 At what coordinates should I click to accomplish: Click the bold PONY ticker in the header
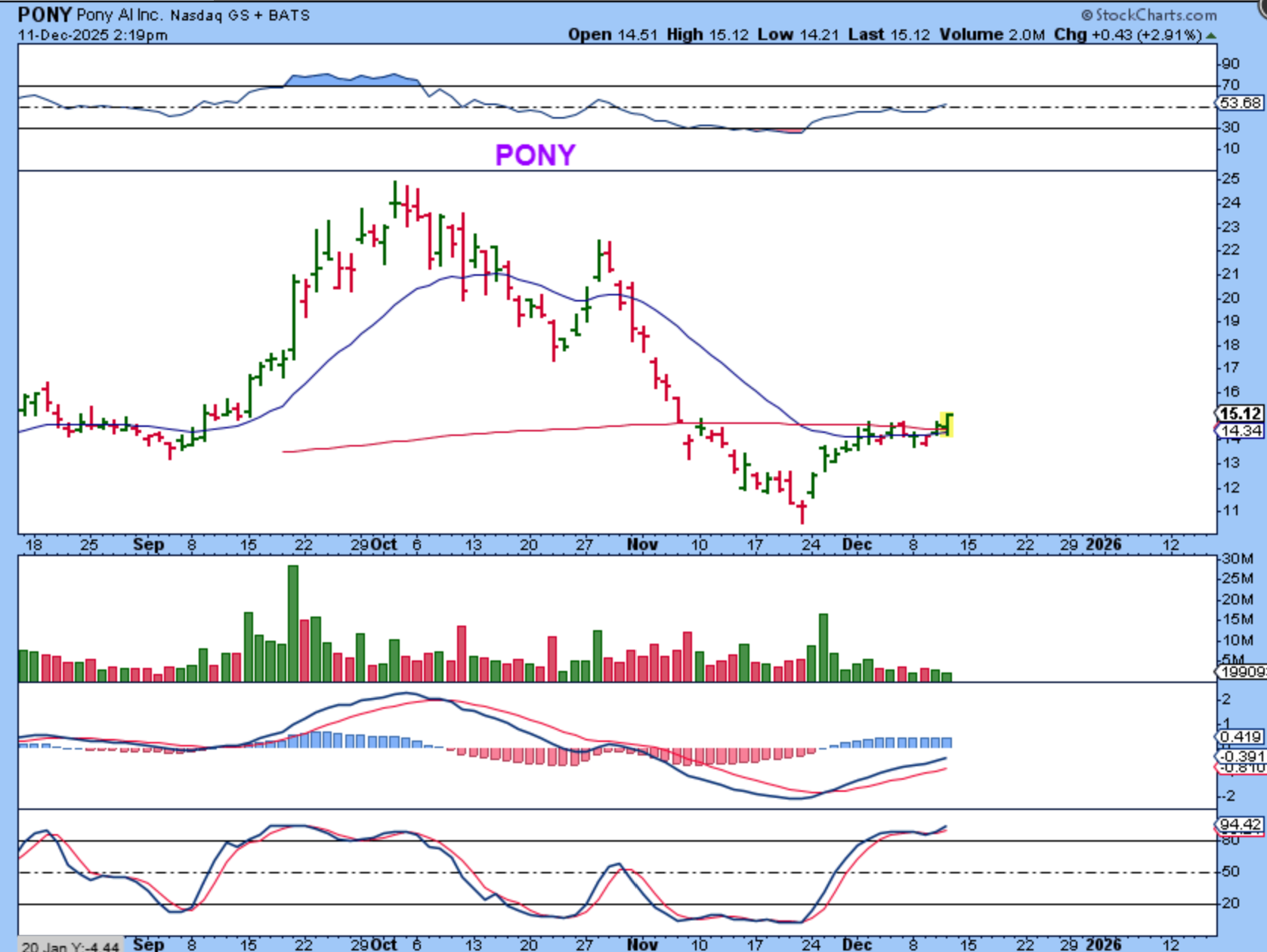pyautogui.click(x=45, y=14)
